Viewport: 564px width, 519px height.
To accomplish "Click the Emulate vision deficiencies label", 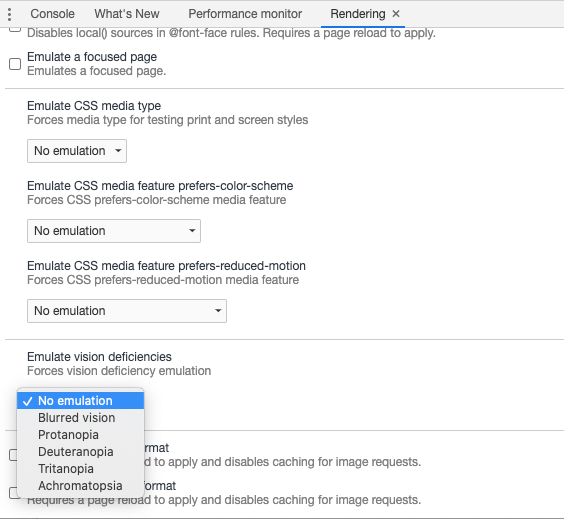I will point(99,357).
